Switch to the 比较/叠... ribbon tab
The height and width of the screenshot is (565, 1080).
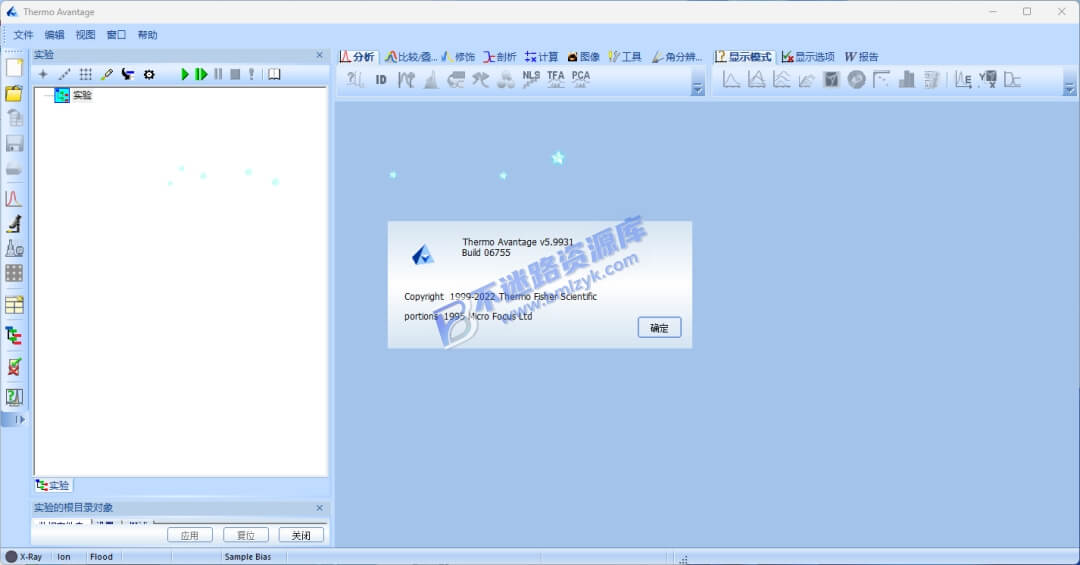pos(411,56)
